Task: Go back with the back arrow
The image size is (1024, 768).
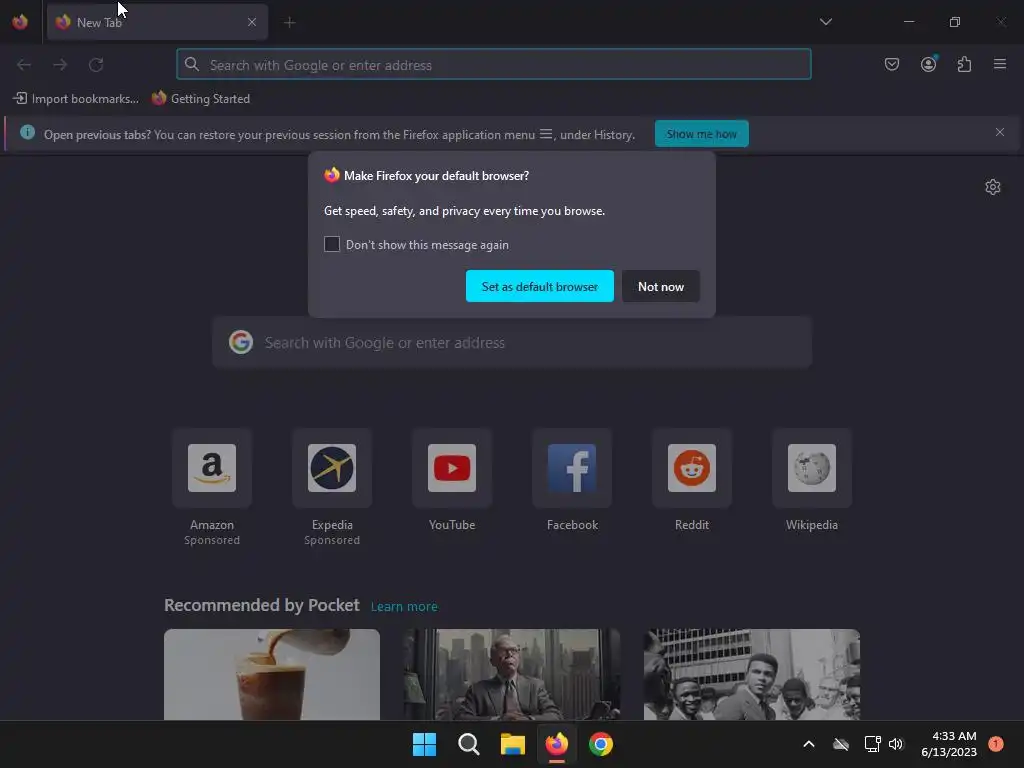Action: (24, 65)
